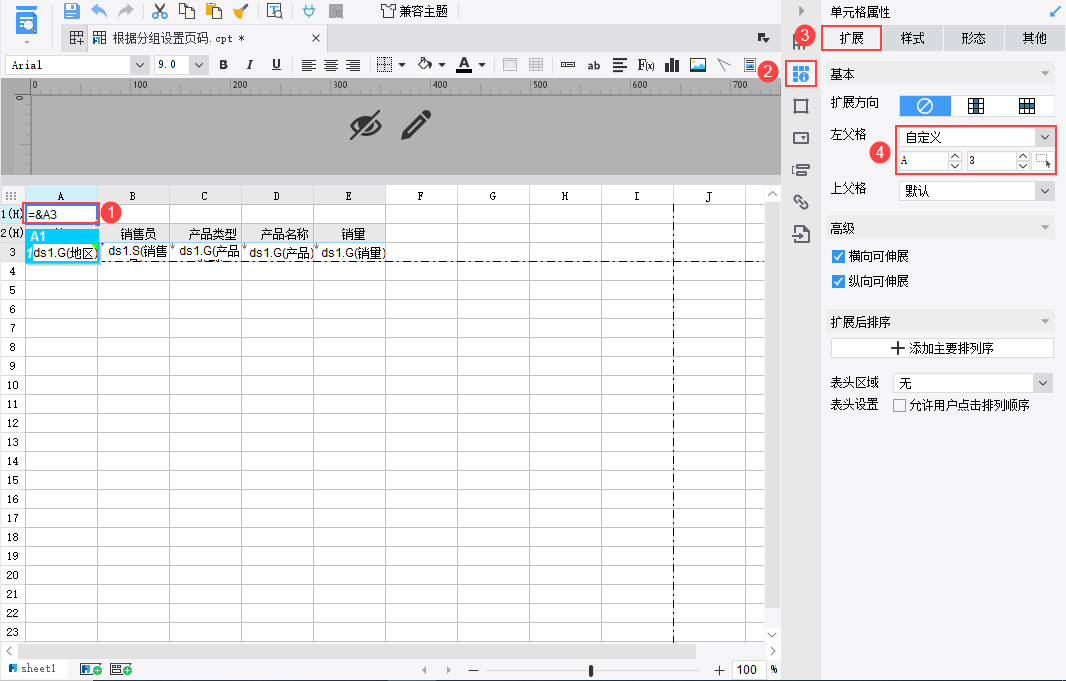The width and height of the screenshot is (1066, 681).
Task: Click the pencil edit icon in gray area
Action: point(416,125)
